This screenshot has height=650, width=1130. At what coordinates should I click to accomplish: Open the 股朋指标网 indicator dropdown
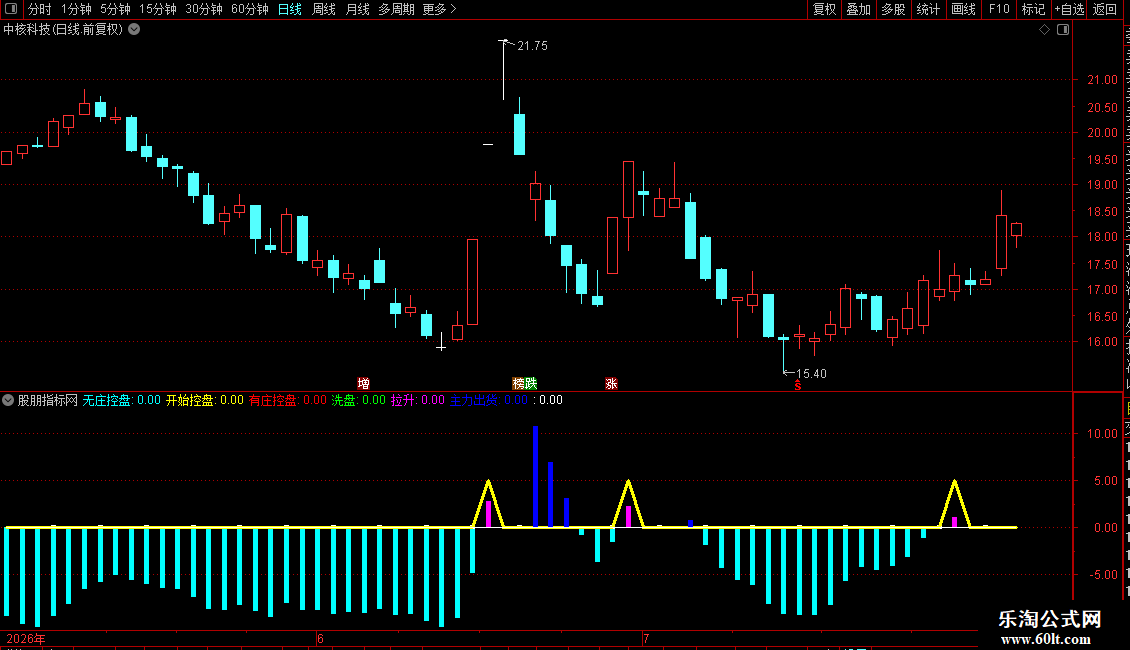click(8, 400)
